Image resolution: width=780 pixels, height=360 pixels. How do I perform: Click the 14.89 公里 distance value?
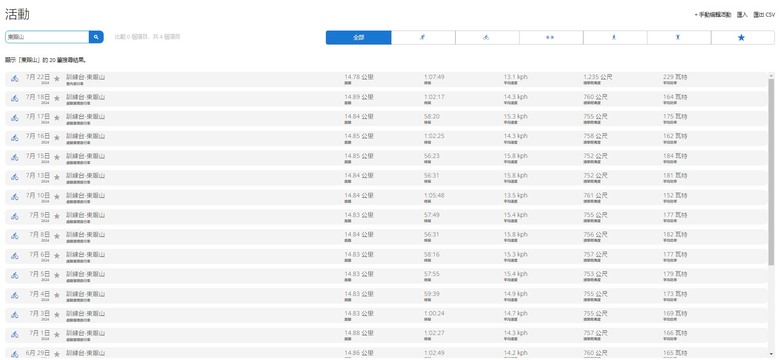[x=359, y=97]
